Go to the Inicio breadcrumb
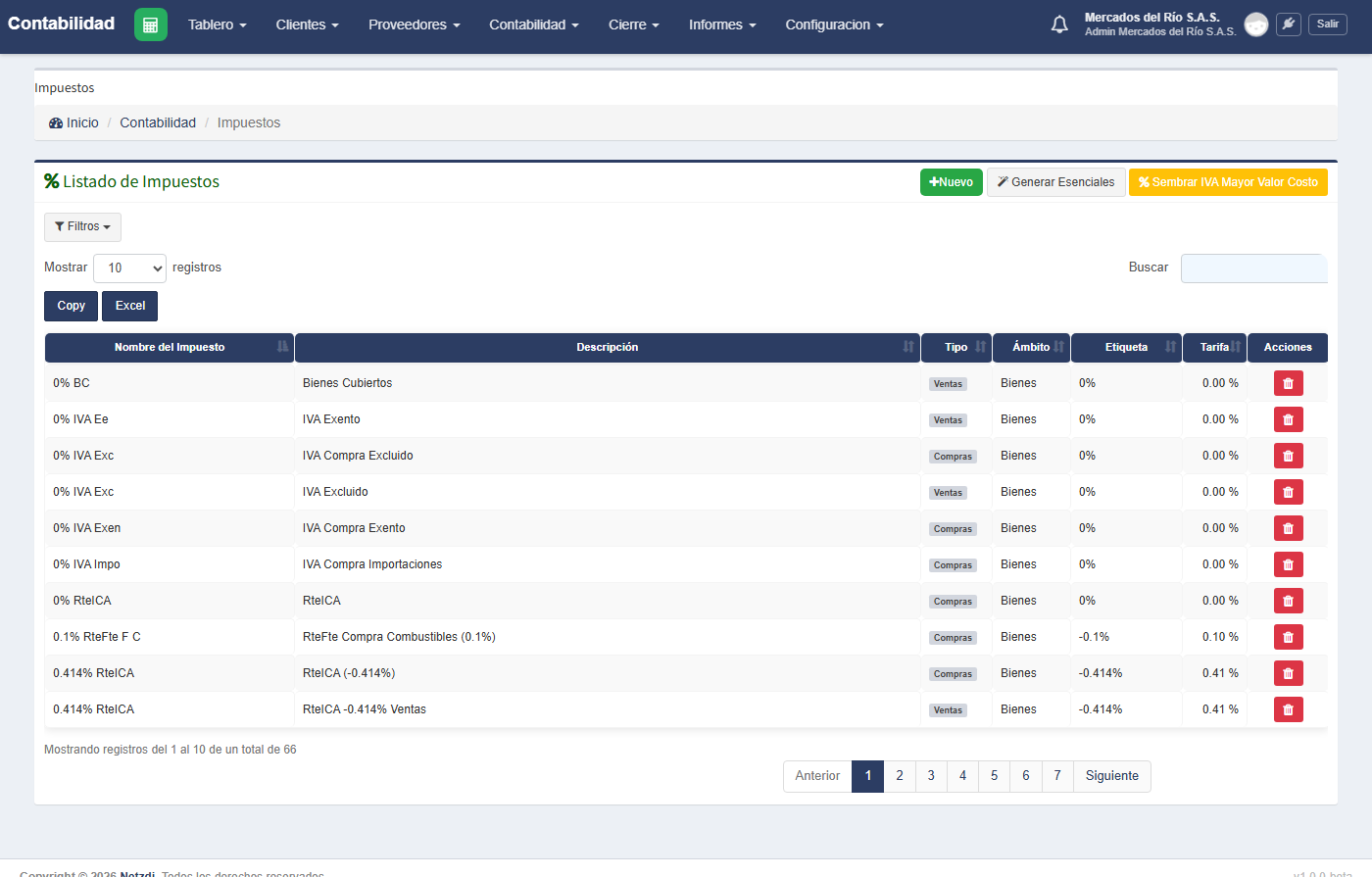Viewport: 1372px width, 877px height. (x=74, y=122)
